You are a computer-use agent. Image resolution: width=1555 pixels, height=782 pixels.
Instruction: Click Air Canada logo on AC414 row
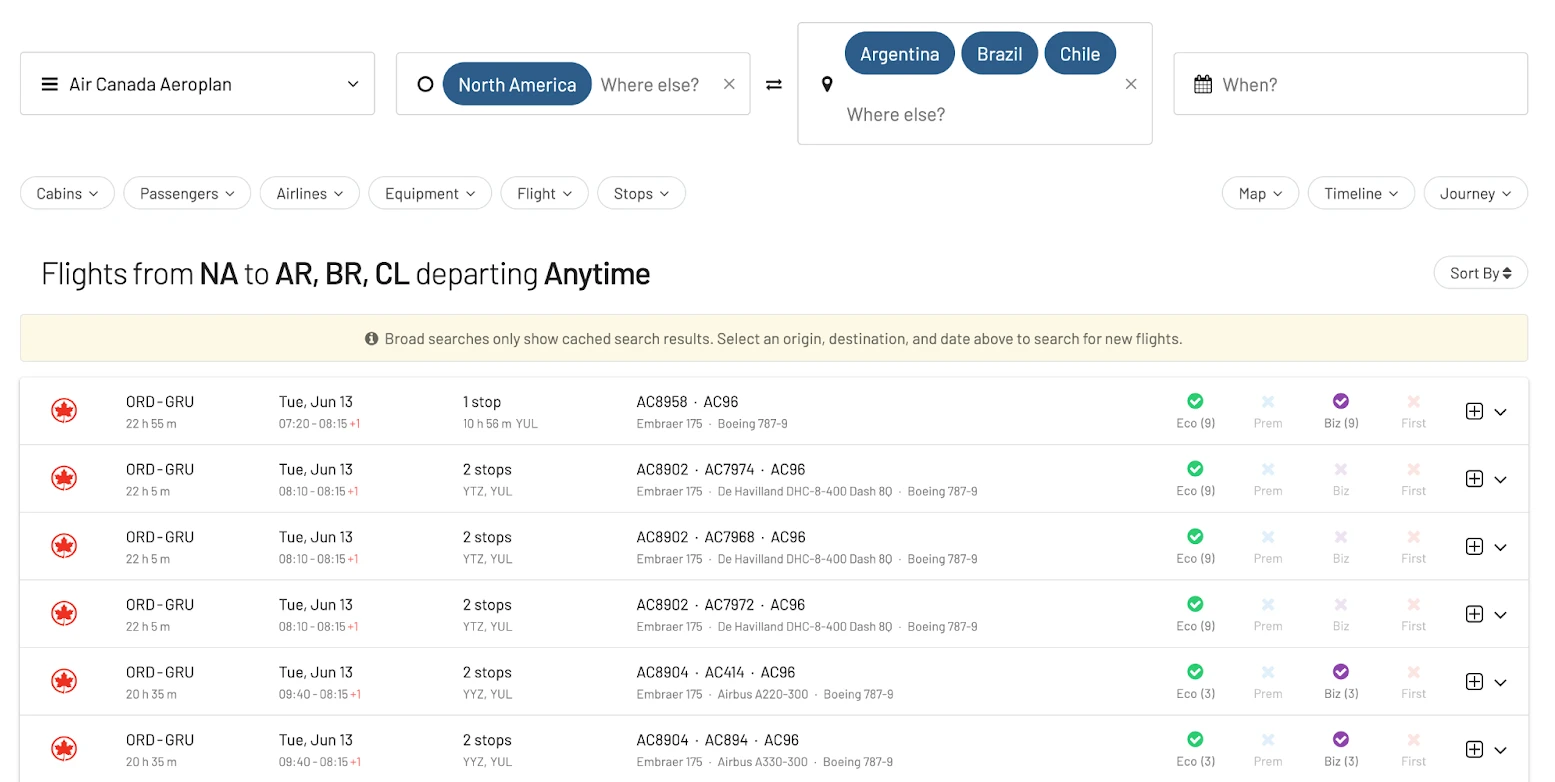click(64, 682)
